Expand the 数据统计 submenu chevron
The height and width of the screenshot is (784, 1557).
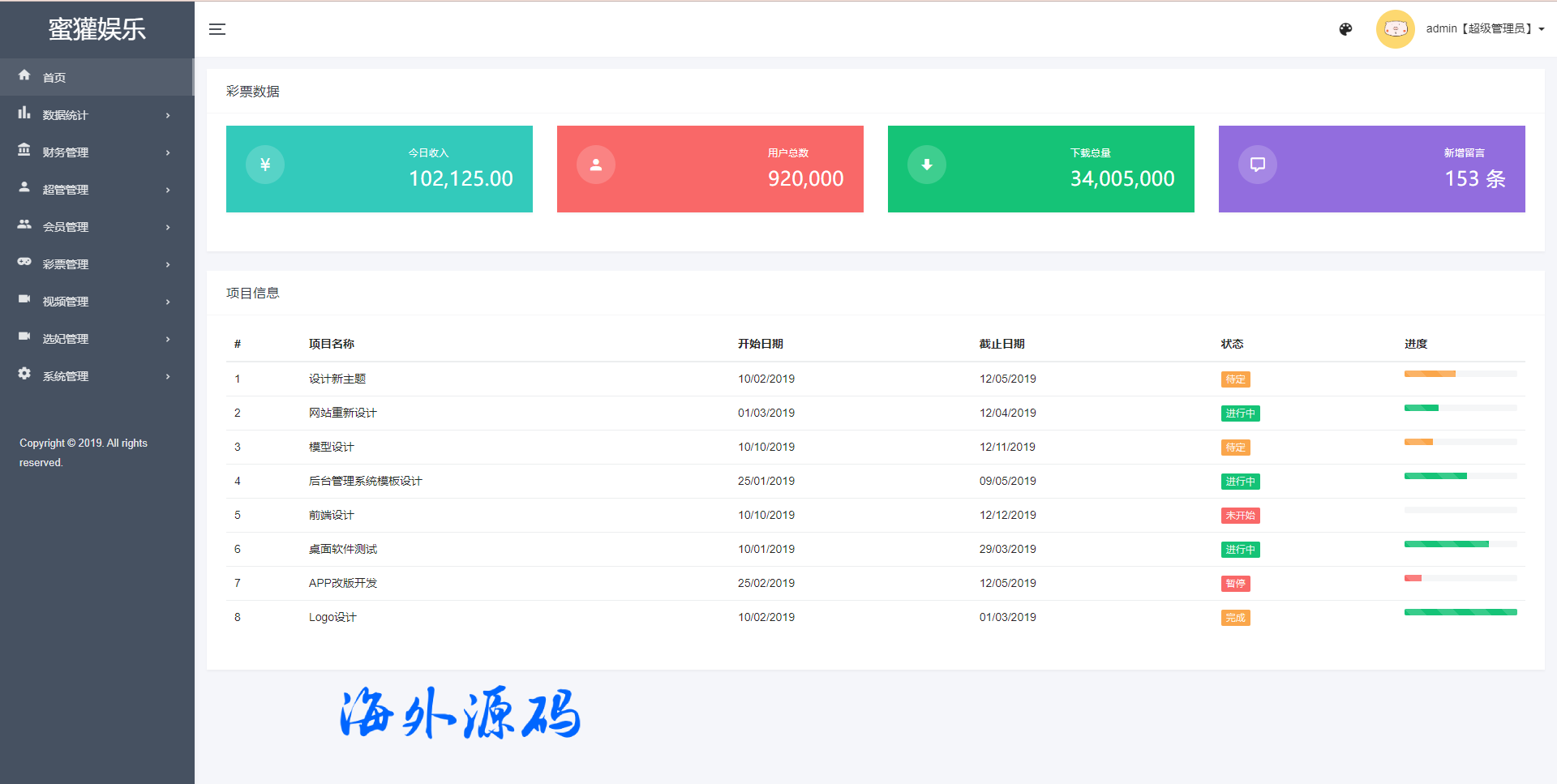point(168,115)
